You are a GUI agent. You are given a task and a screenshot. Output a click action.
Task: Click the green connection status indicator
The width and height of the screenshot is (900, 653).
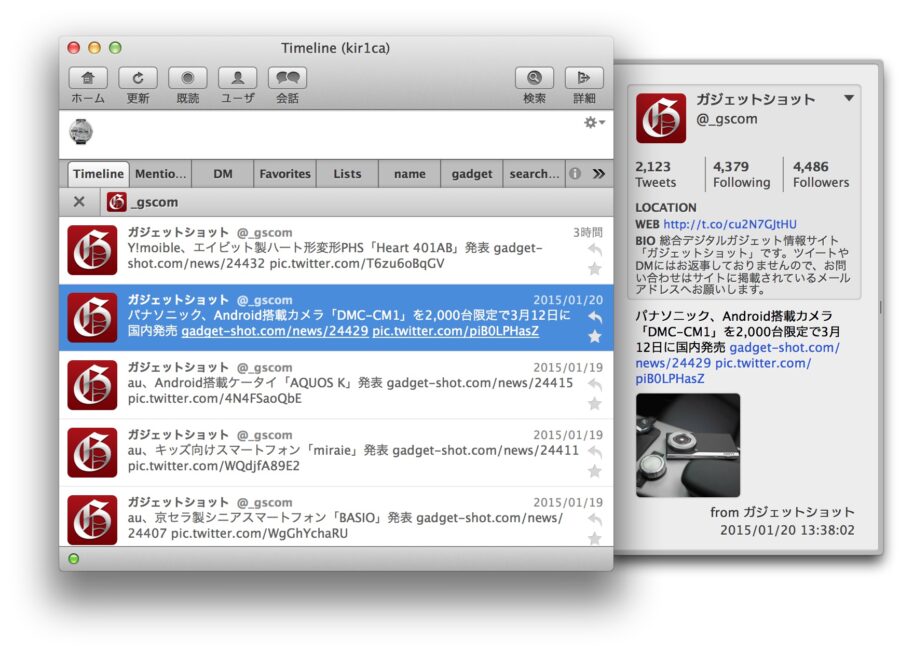tap(73, 559)
